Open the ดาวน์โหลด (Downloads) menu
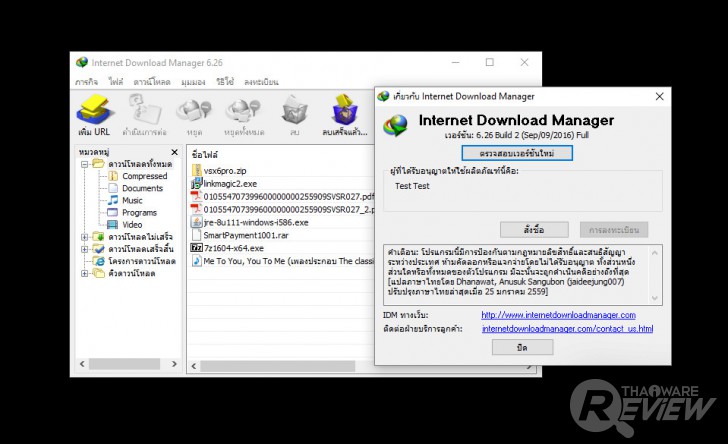This screenshot has height=444, width=728. tap(152, 82)
